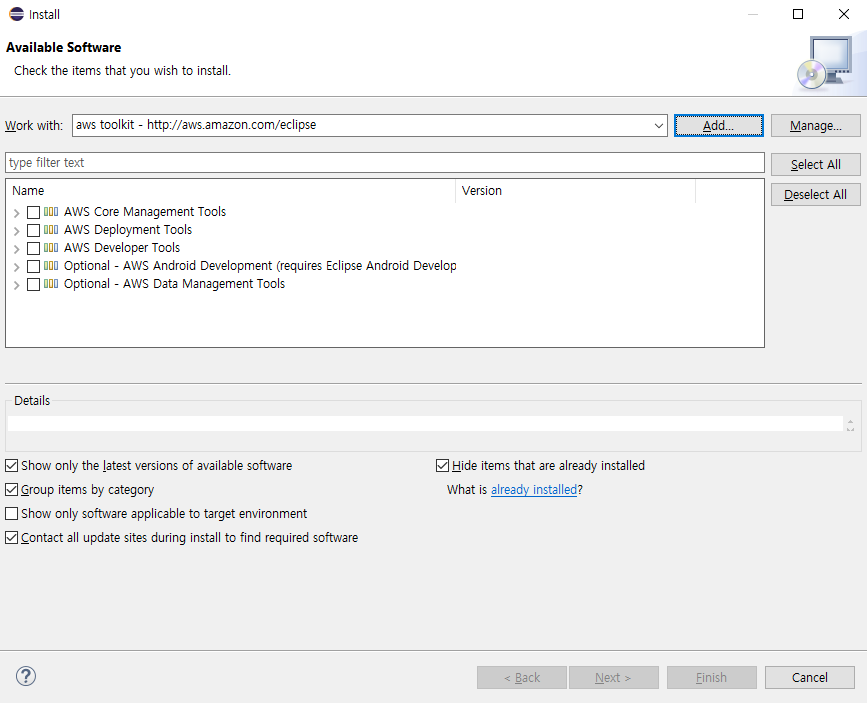Click the Eclipse icon in the title bar
Image resolution: width=867 pixels, height=703 pixels.
17,14
